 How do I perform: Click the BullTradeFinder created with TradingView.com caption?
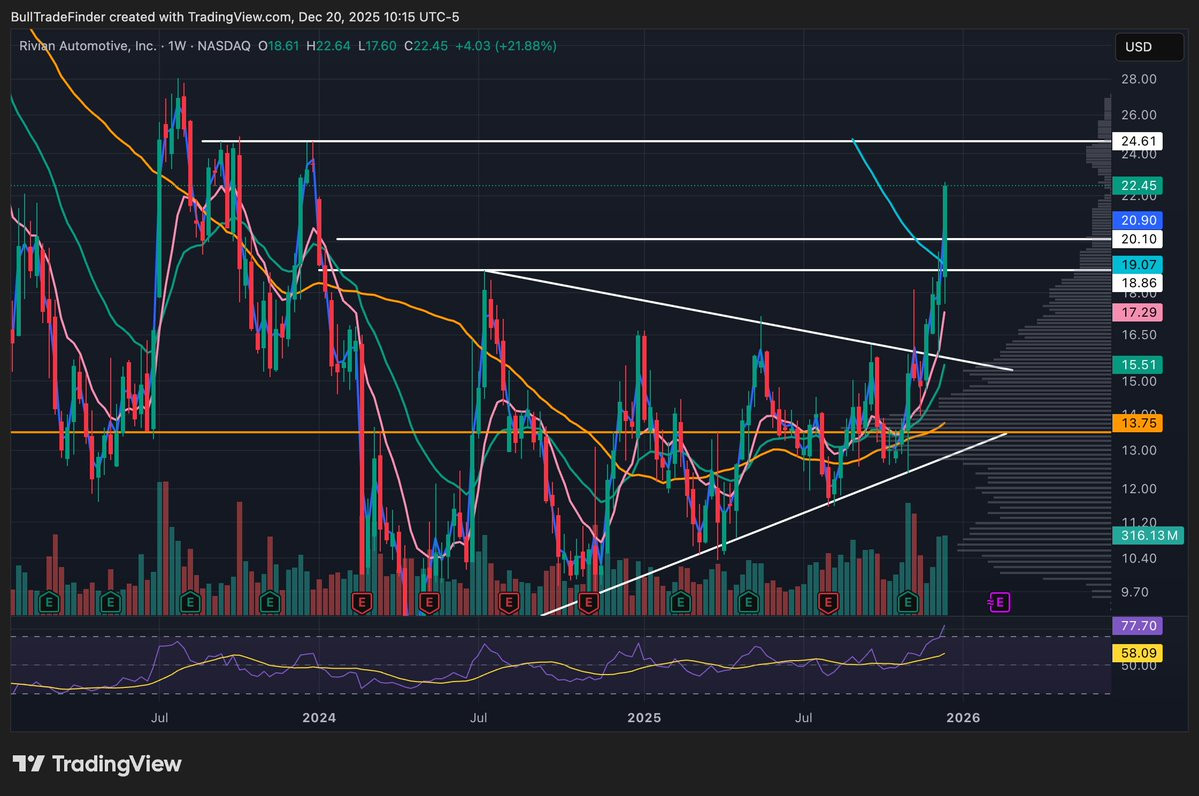coord(235,17)
